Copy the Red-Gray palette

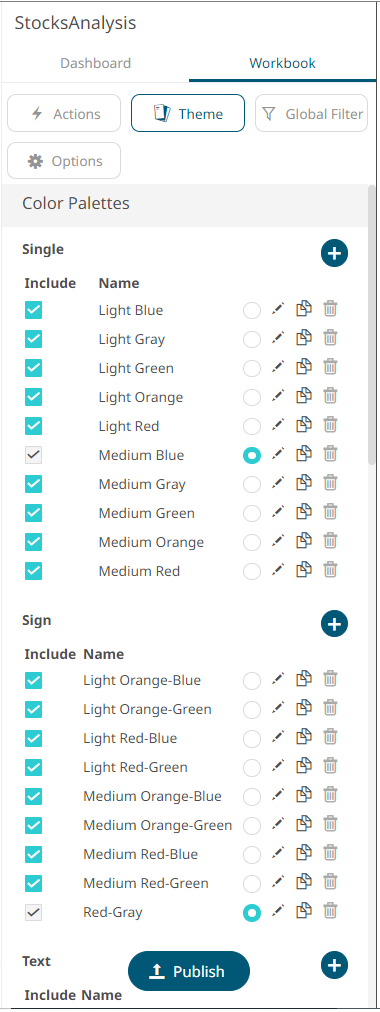click(304, 910)
